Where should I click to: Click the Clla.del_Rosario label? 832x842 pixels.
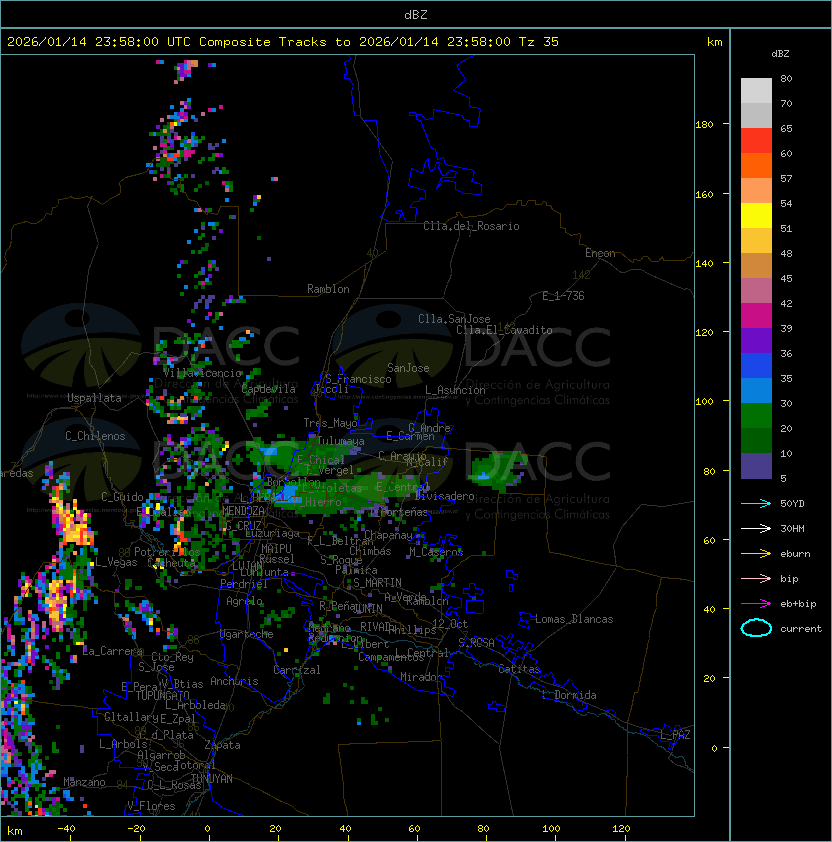point(471,226)
